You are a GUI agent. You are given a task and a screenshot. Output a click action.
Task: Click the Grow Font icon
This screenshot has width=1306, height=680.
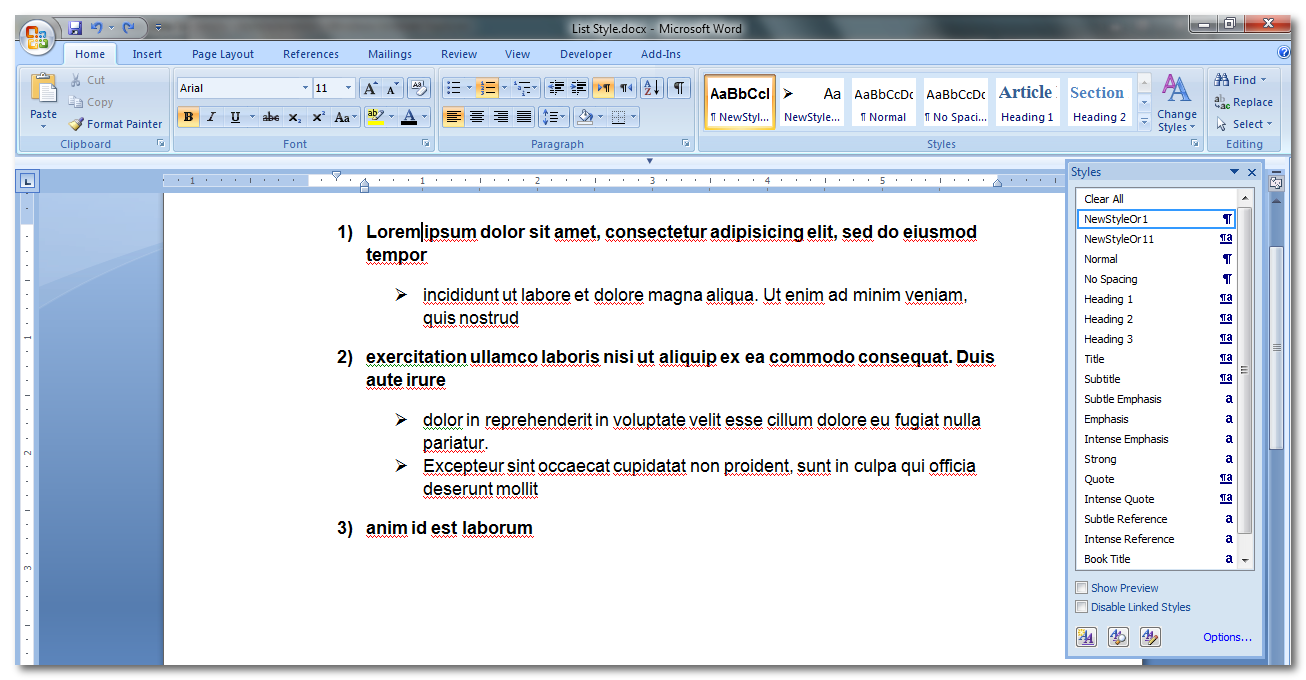(x=369, y=88)
